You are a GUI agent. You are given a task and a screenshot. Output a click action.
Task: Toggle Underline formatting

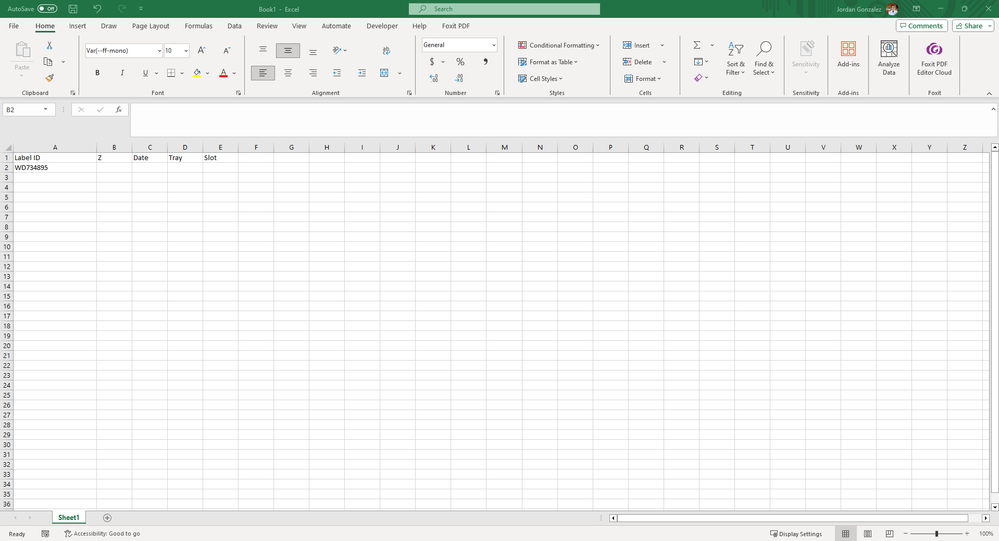(x=145, y=73)
